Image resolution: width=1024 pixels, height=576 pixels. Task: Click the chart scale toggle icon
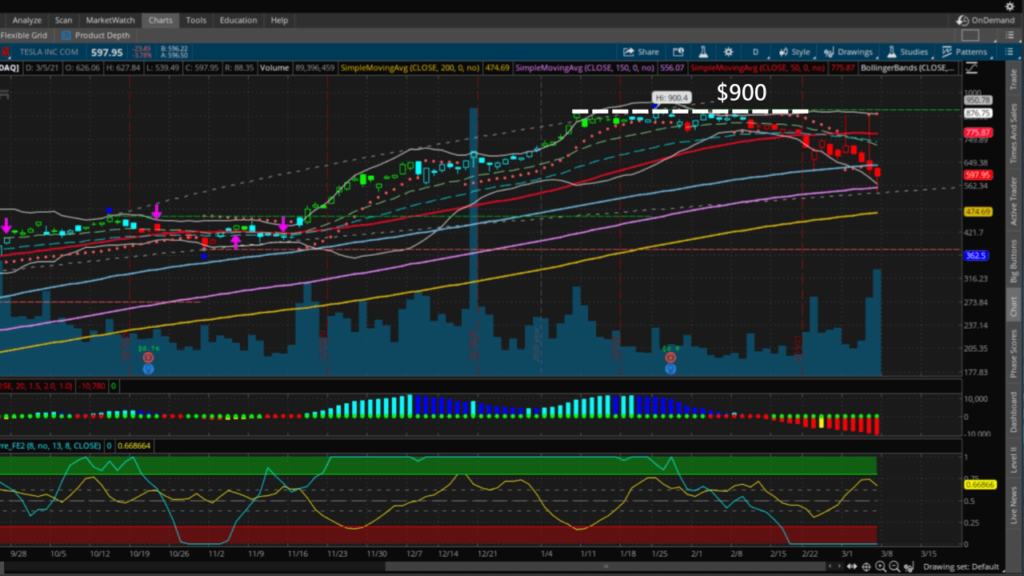click(972, 67)
